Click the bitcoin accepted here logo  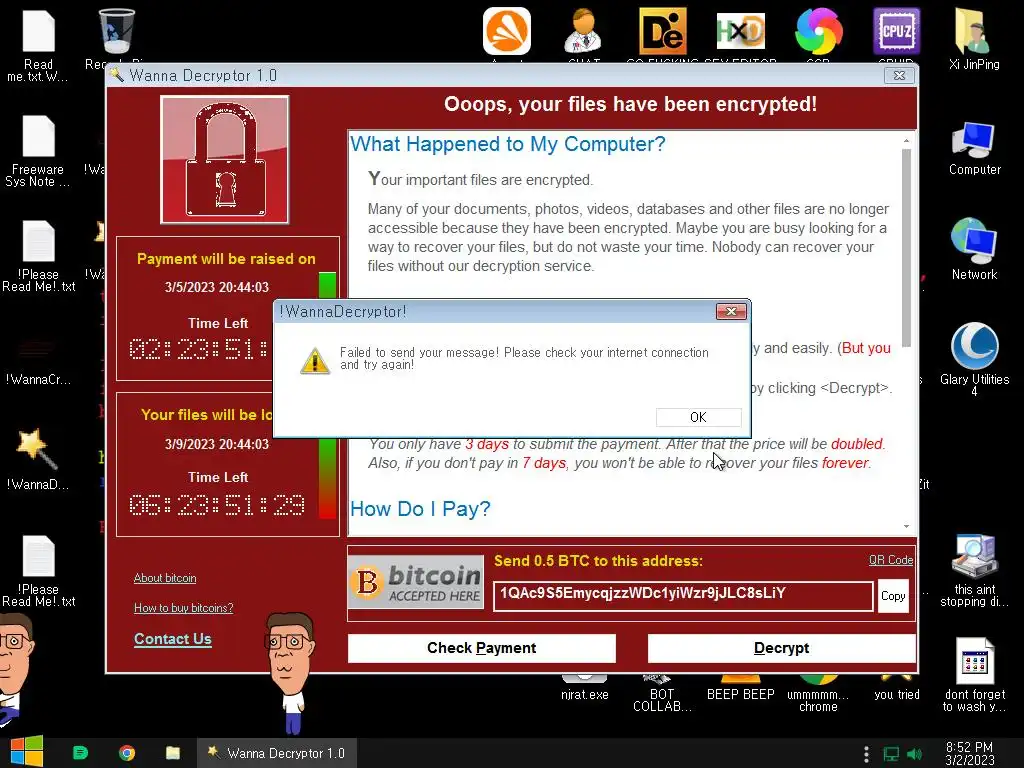point(416,582)
